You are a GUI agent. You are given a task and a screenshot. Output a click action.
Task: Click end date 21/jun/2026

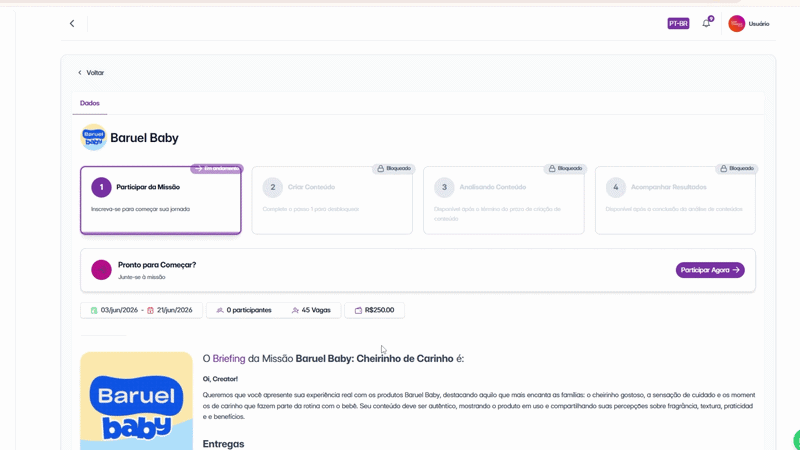[x=174, y=310]
